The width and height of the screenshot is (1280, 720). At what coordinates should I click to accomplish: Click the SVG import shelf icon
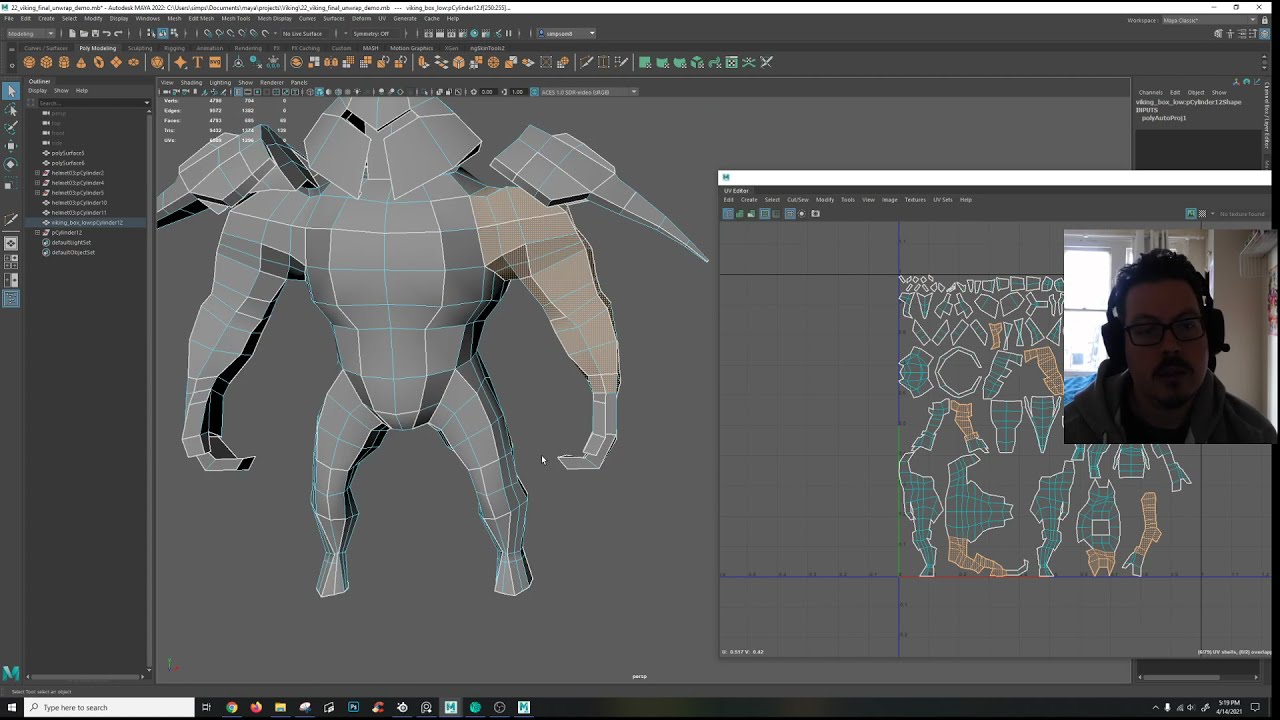click(x=215, y=62)
